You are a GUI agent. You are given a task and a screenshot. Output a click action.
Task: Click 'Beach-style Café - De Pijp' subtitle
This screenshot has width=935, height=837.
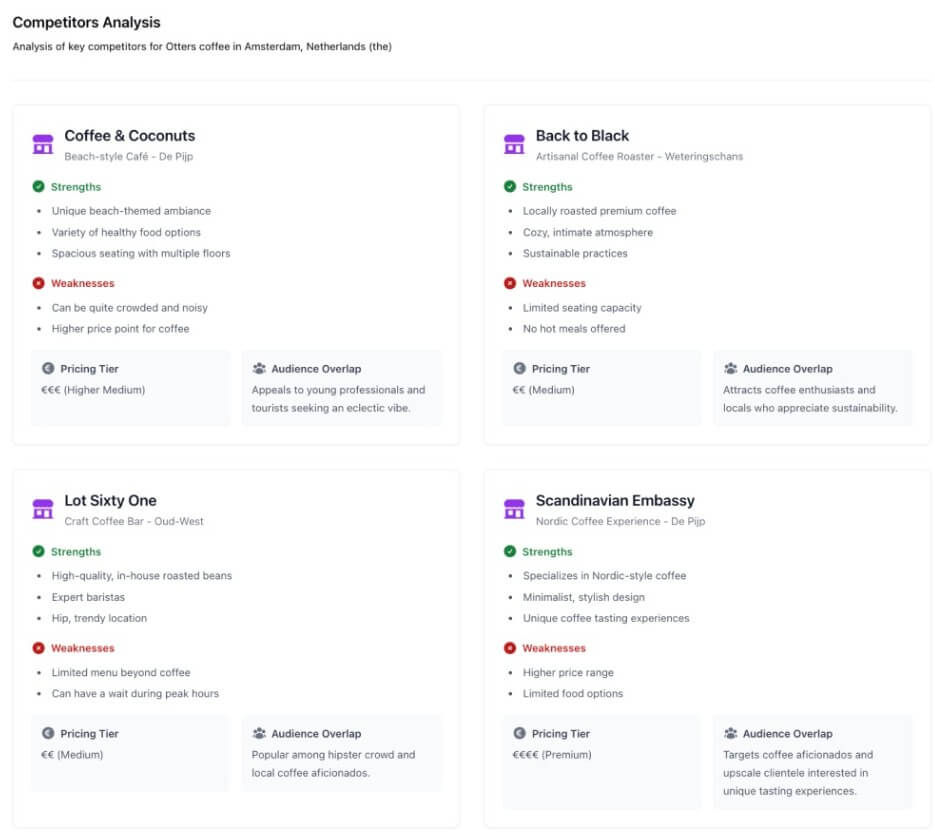[x=129, y=157]
